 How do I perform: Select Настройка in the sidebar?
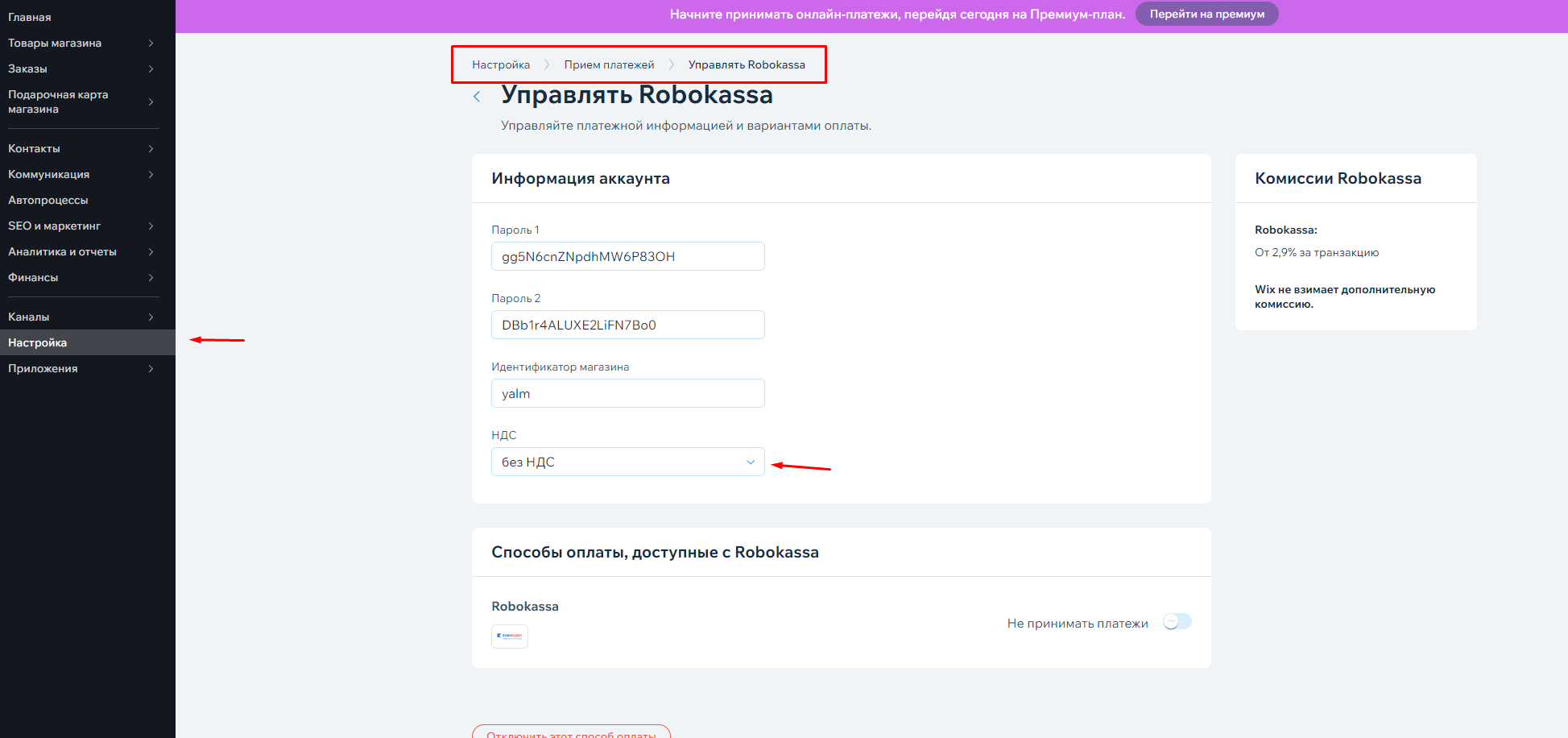pos(88,342)
